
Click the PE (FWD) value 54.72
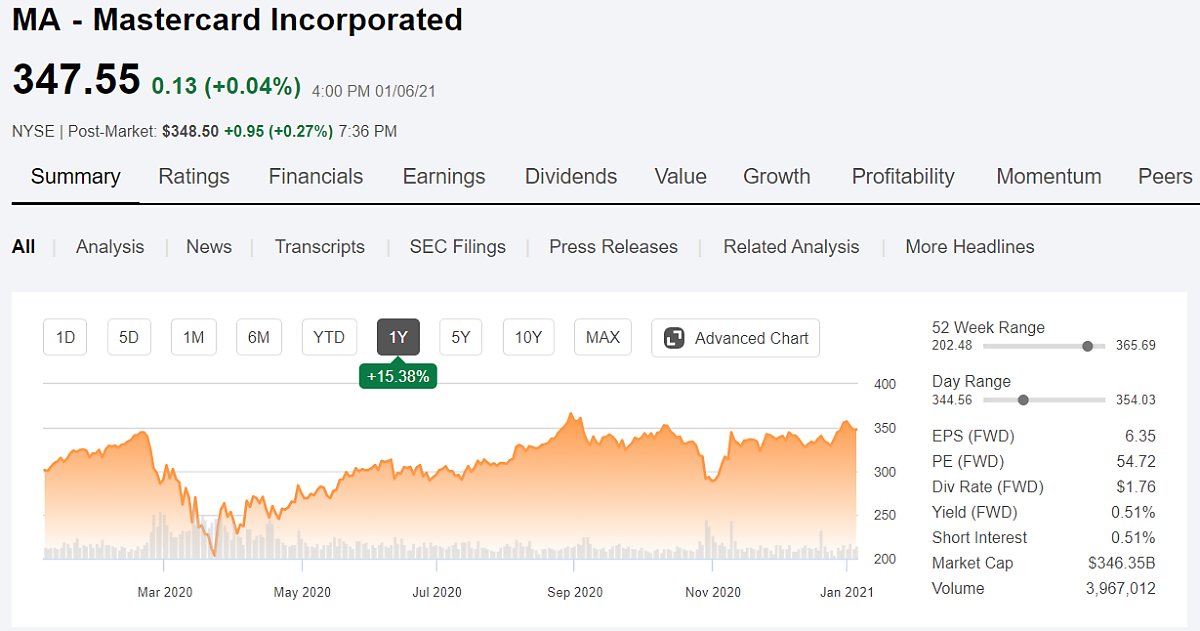[x=1136, y=462]
